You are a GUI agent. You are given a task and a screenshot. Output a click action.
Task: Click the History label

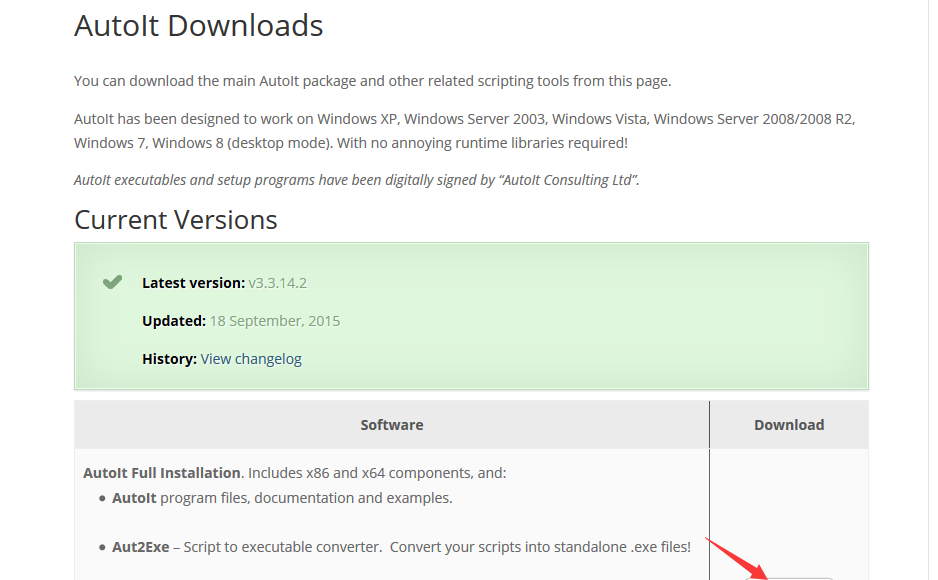169,359
